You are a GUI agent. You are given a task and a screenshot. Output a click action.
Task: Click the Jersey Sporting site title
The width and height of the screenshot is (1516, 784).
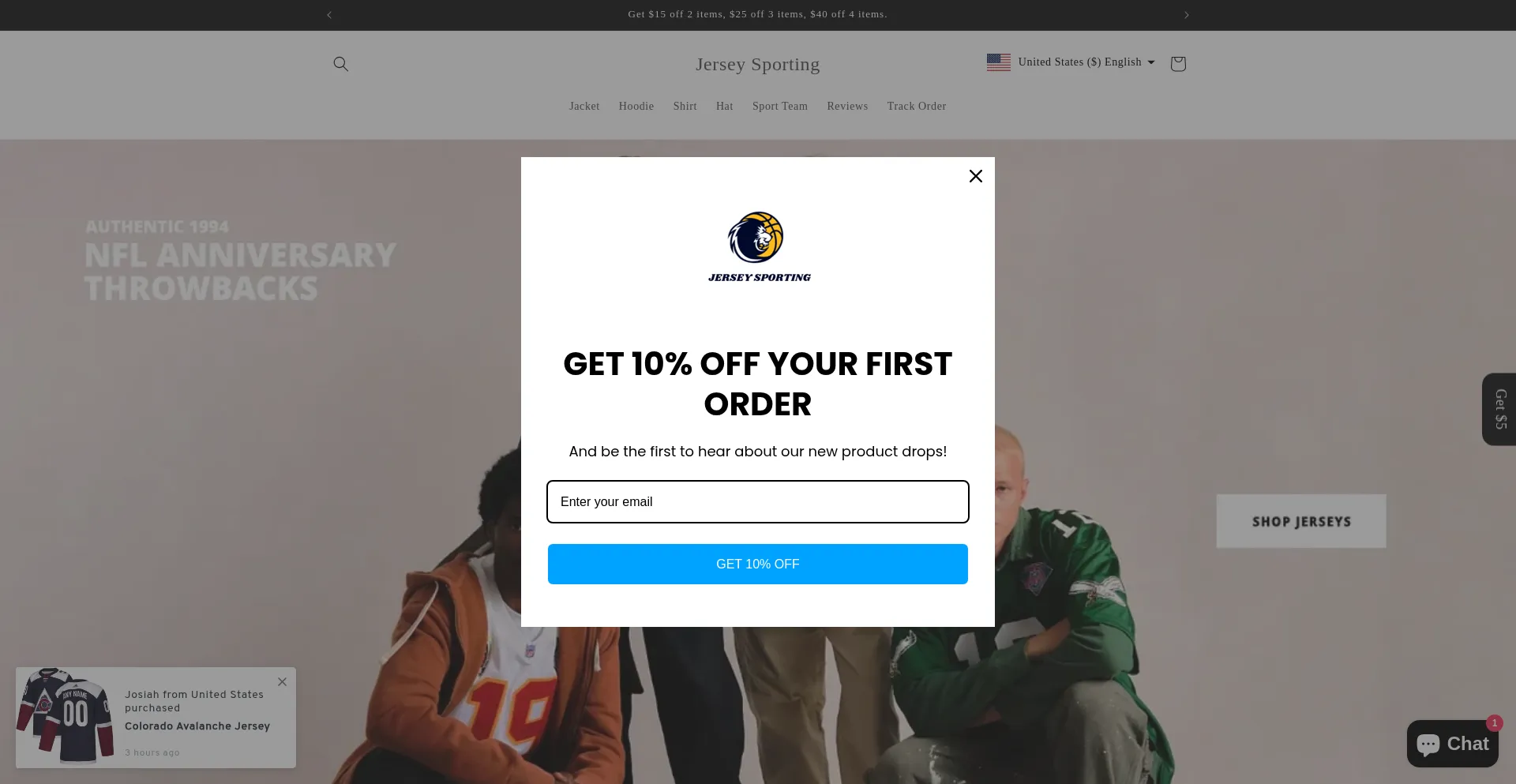(757, 65)
